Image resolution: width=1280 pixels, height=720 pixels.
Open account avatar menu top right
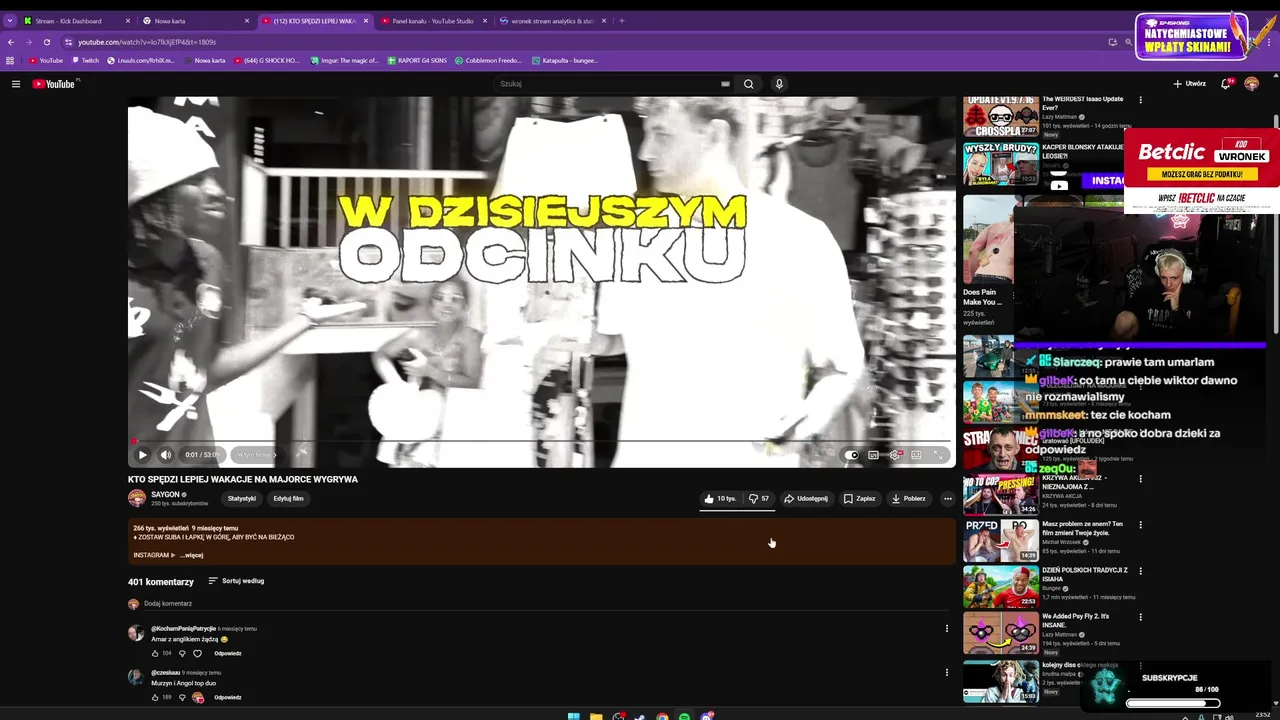(1251, 84)
